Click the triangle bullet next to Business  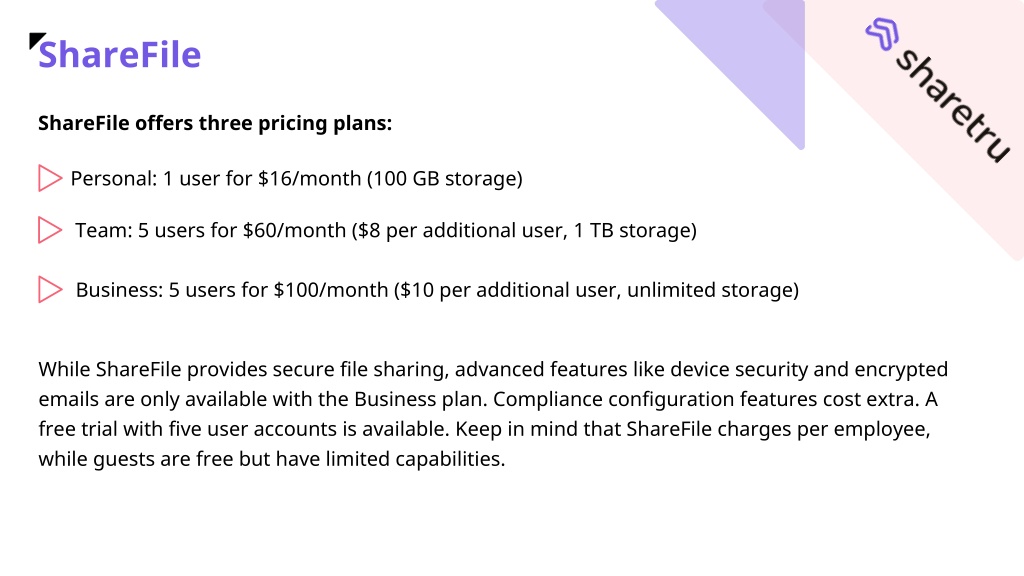point(50,289)
